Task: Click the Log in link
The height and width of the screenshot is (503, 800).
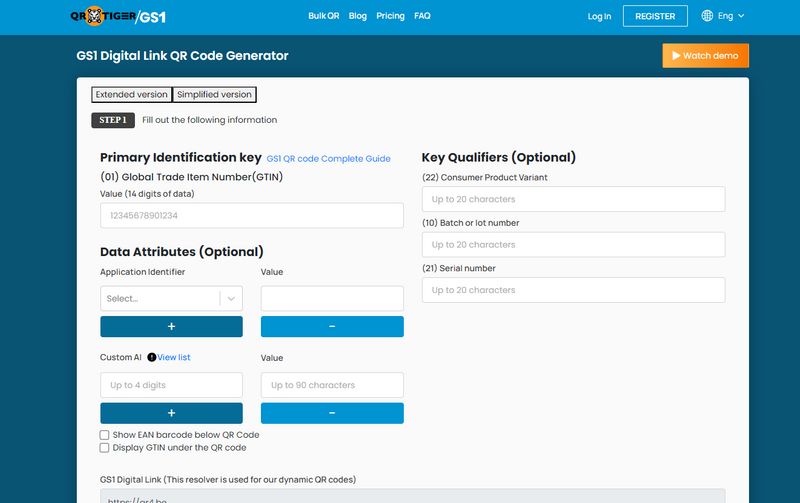Action: 599,16
